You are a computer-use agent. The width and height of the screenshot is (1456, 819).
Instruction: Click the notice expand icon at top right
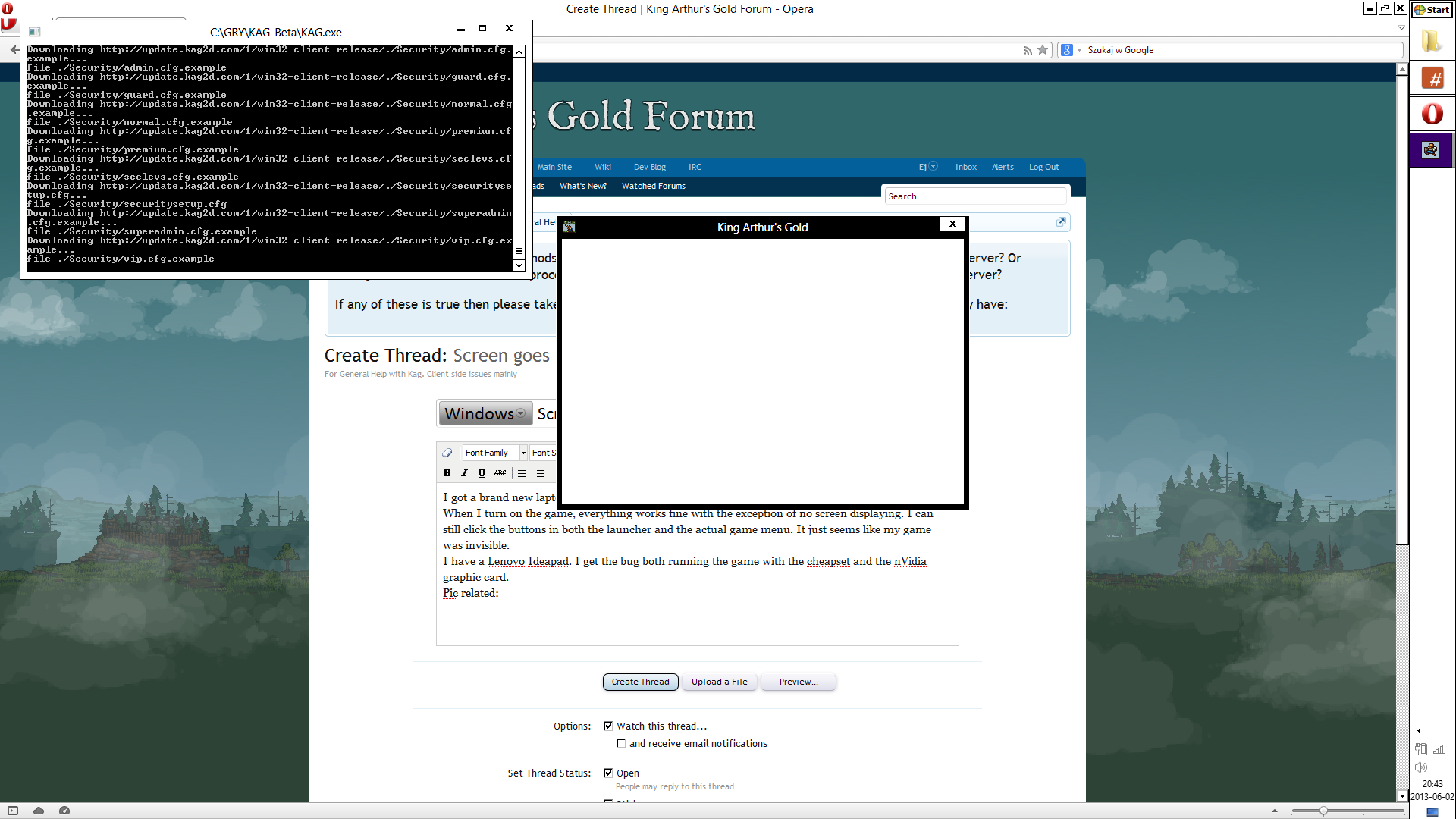pos(1061,222)
